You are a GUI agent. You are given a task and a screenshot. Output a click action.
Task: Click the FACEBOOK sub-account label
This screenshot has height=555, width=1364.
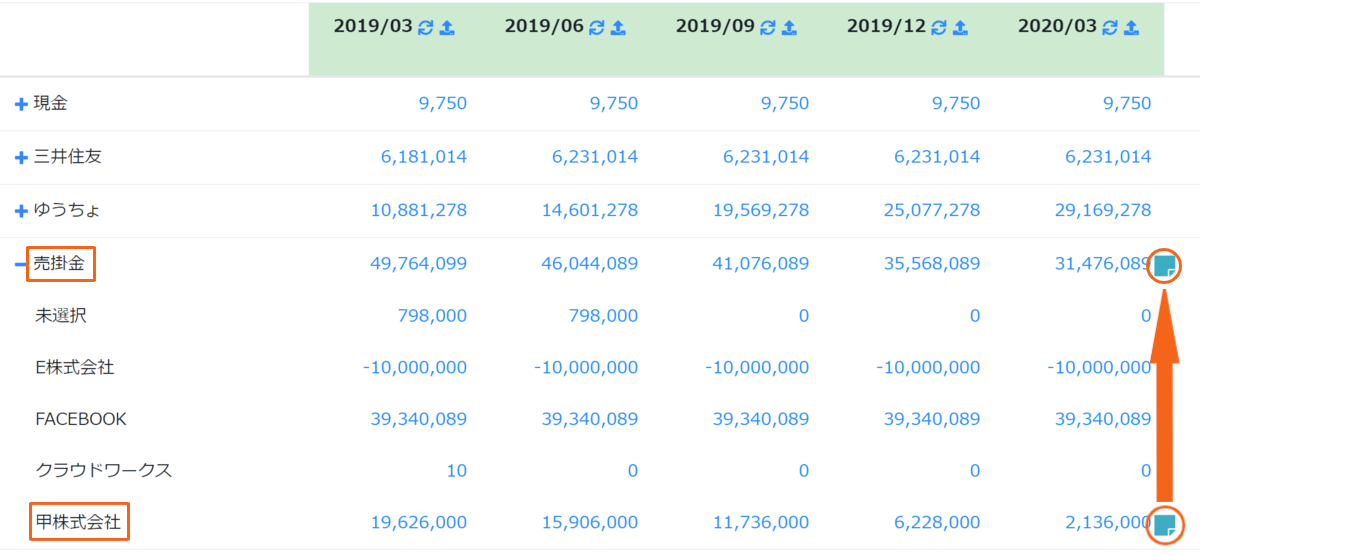pos(81,419)
